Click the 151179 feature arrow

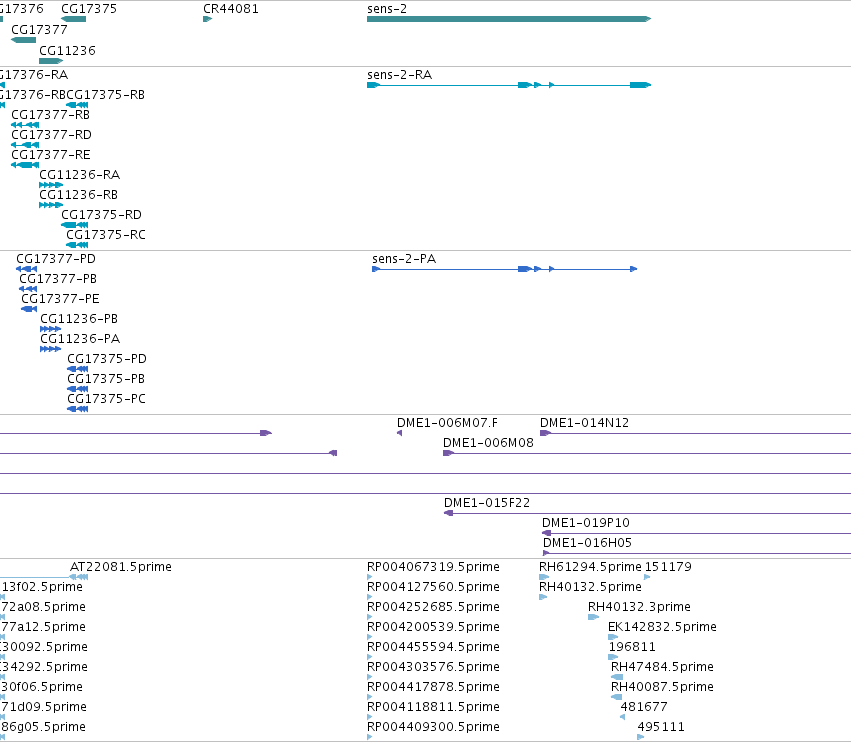(647, 577)
